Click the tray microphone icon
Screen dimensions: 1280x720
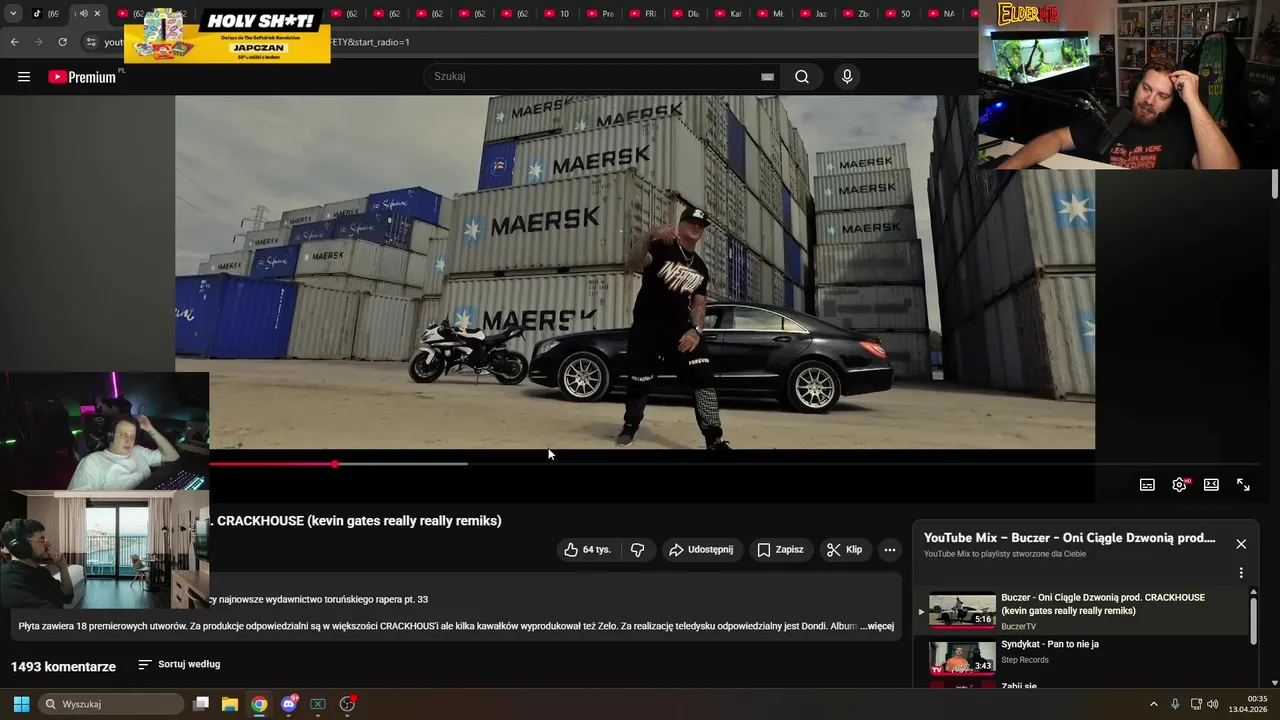[x=1175, y=704]
